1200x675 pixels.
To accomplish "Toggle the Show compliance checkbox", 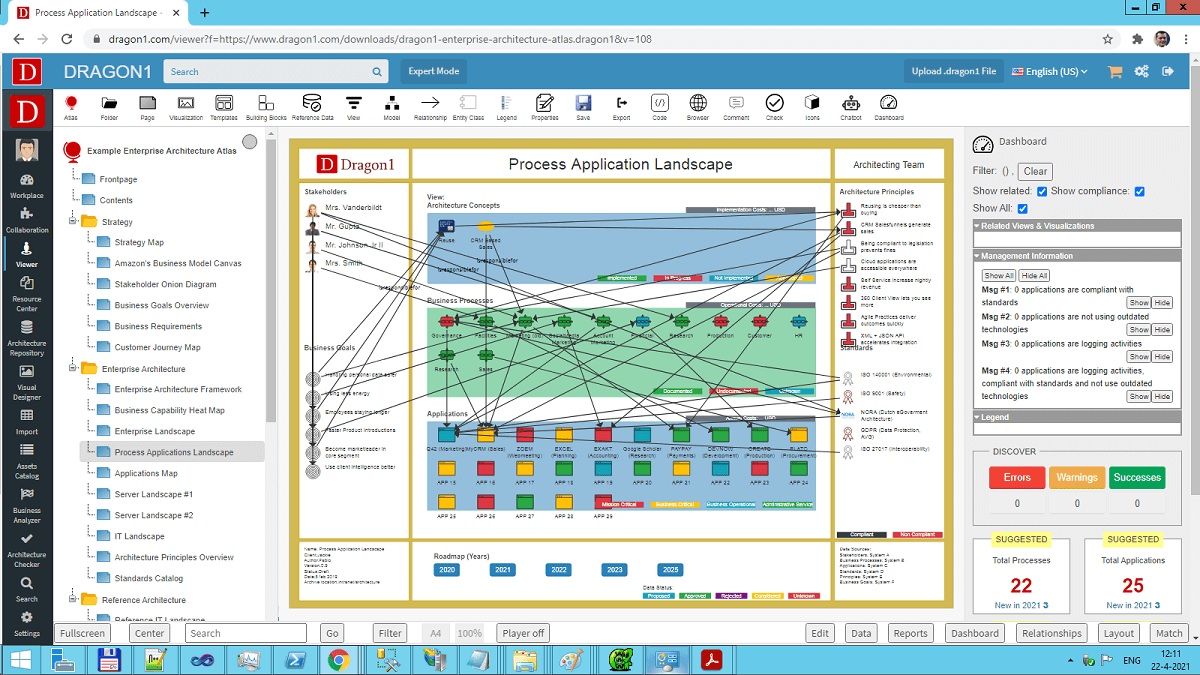I will (x=1139, y=191).
